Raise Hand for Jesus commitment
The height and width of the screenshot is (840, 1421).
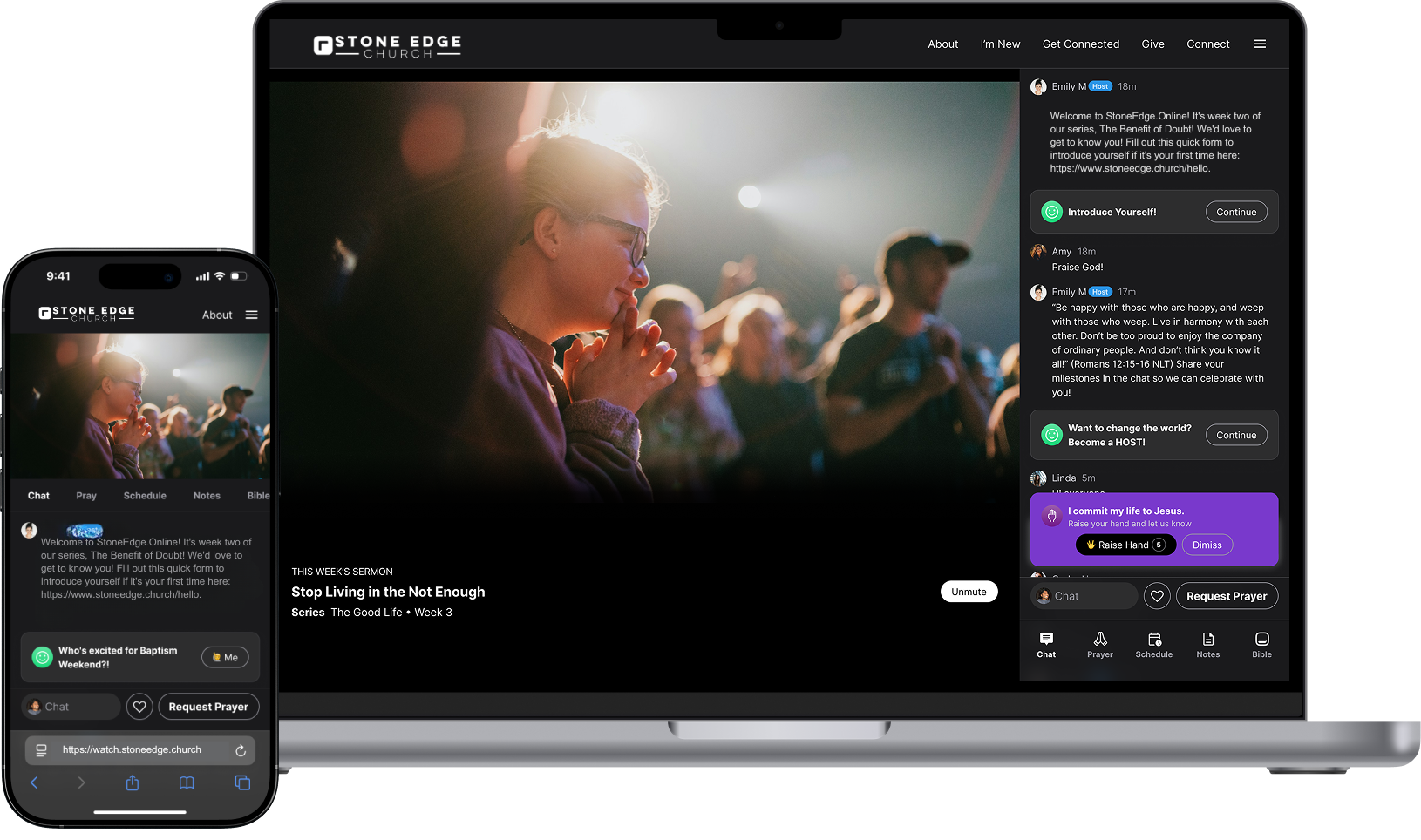click(1125, 545)
